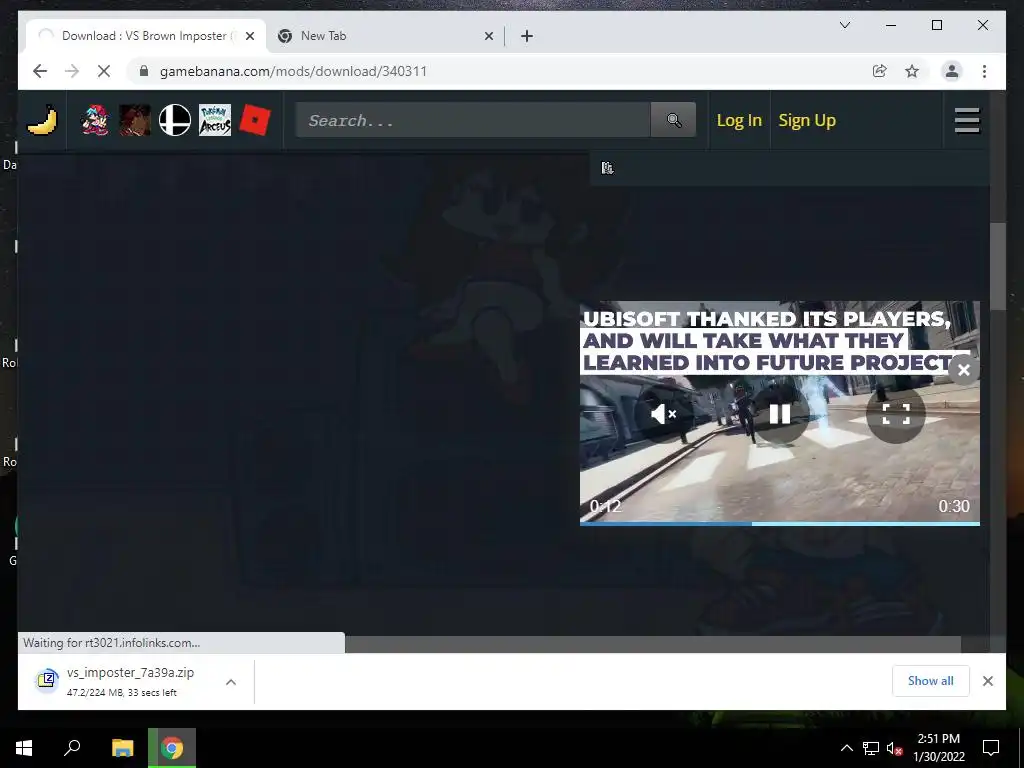Screen dimensions: 1024x768
Task: Open File Explorer from taskbar
Action: (122, 748)
